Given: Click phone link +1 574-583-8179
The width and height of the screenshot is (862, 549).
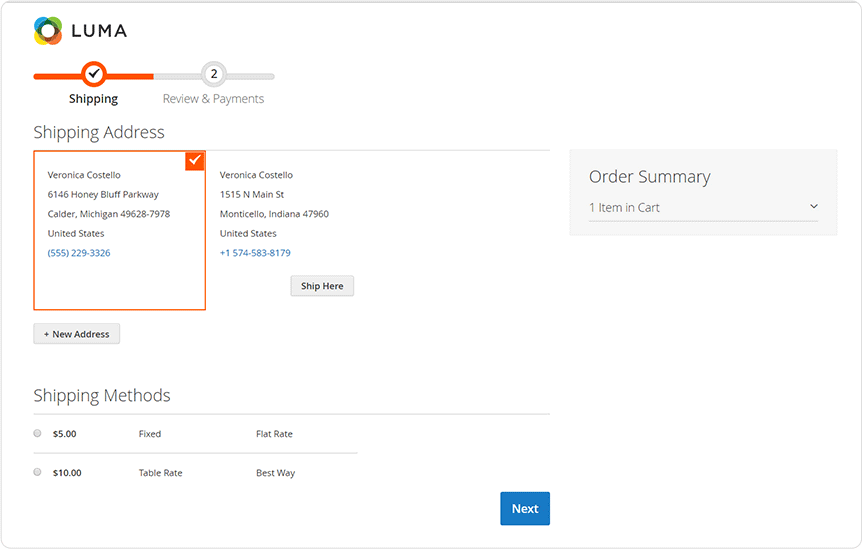Looking at the screenshot, I should (255, 253).
